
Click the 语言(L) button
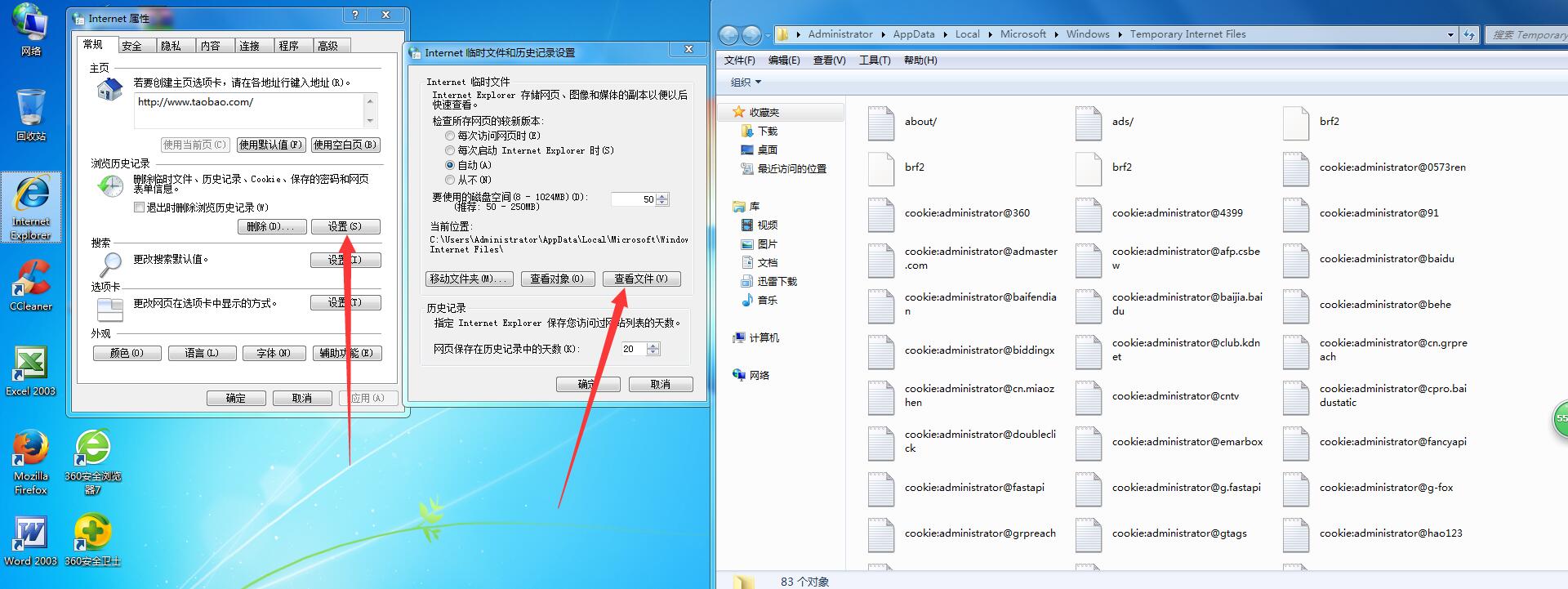(202, 353)
